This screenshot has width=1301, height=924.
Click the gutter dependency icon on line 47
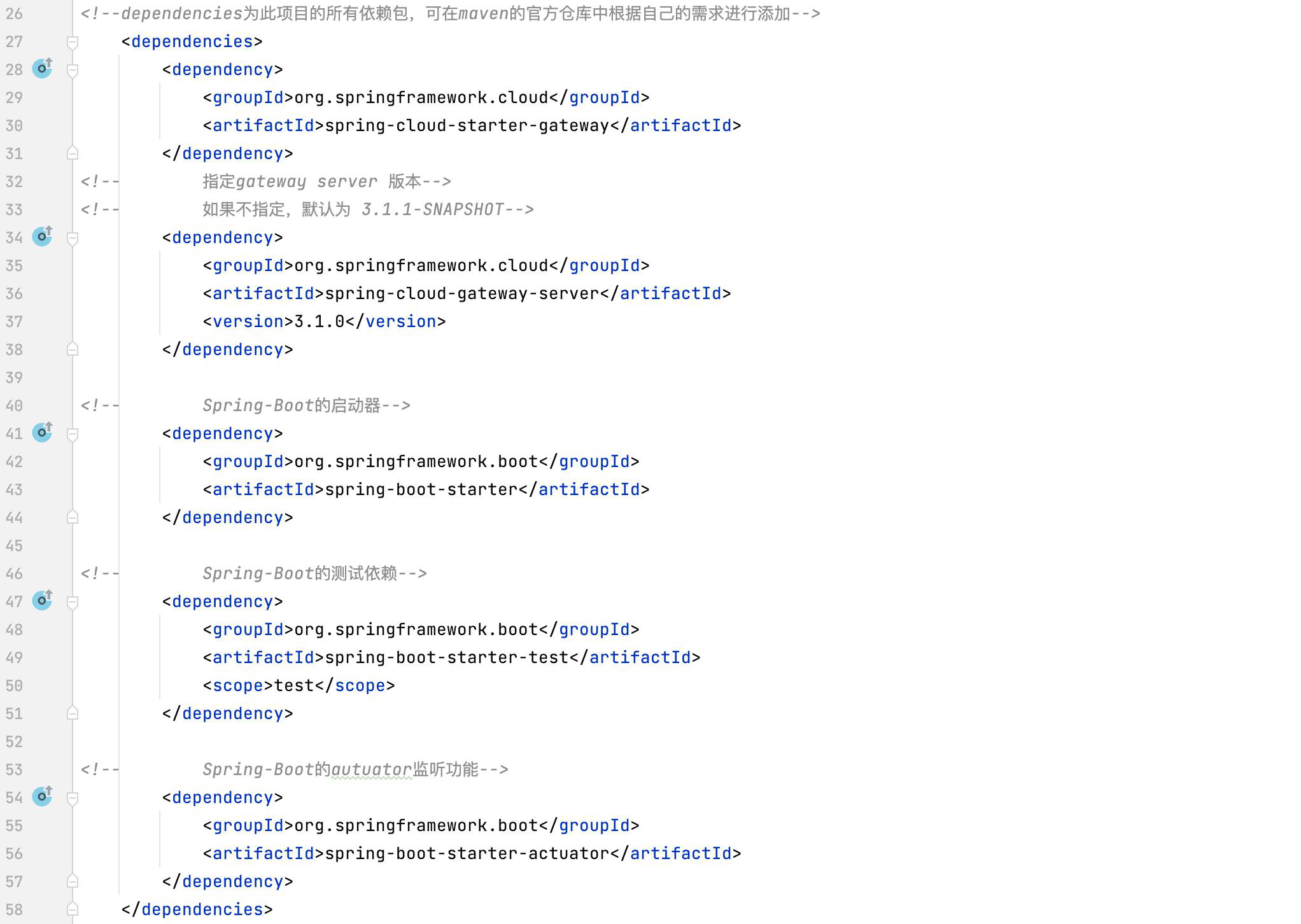[x=42, y=600]
